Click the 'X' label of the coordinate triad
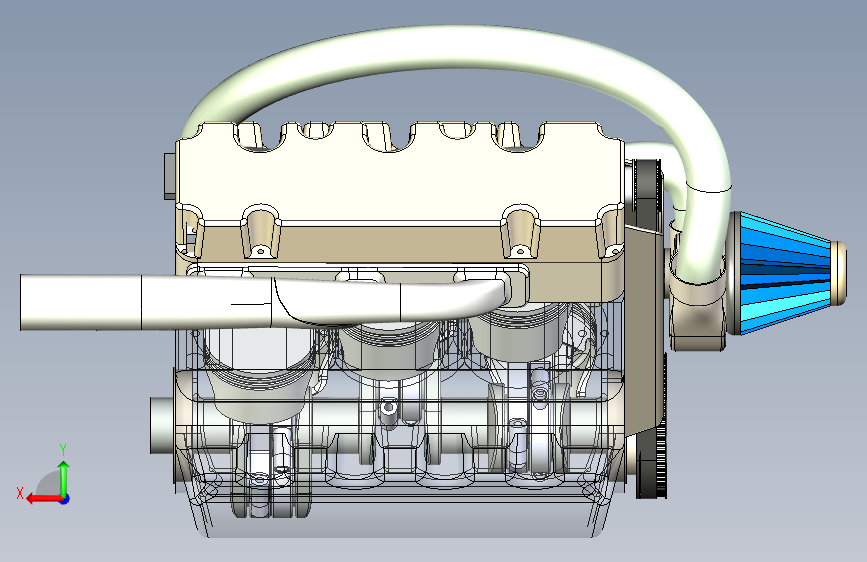Image resolution: width=867 pixels, height=562 pixels. tap(20, 493)
